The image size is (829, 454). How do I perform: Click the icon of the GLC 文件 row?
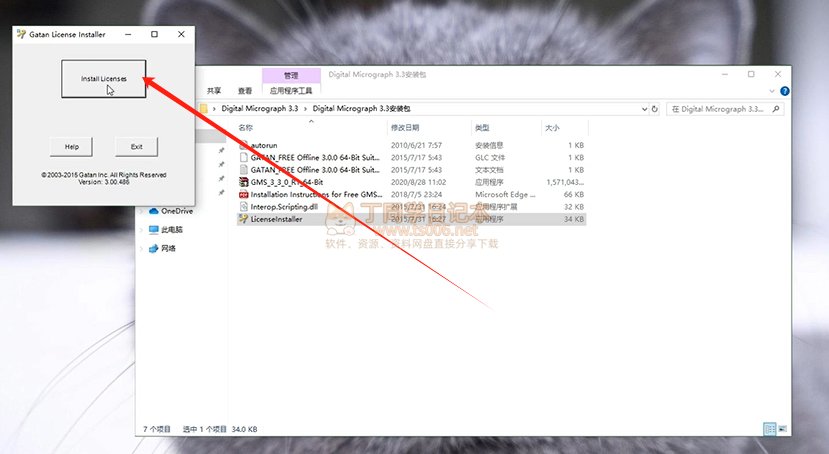[243, 157]
